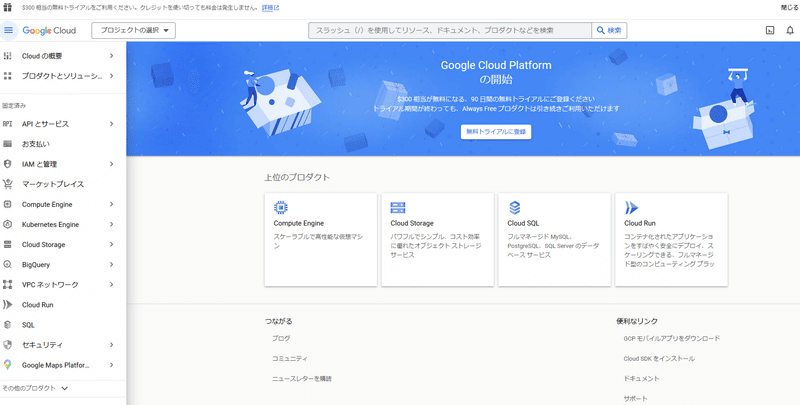Open the Cloud SQL product card
The image size is (800, 405).
click(555, 239)
